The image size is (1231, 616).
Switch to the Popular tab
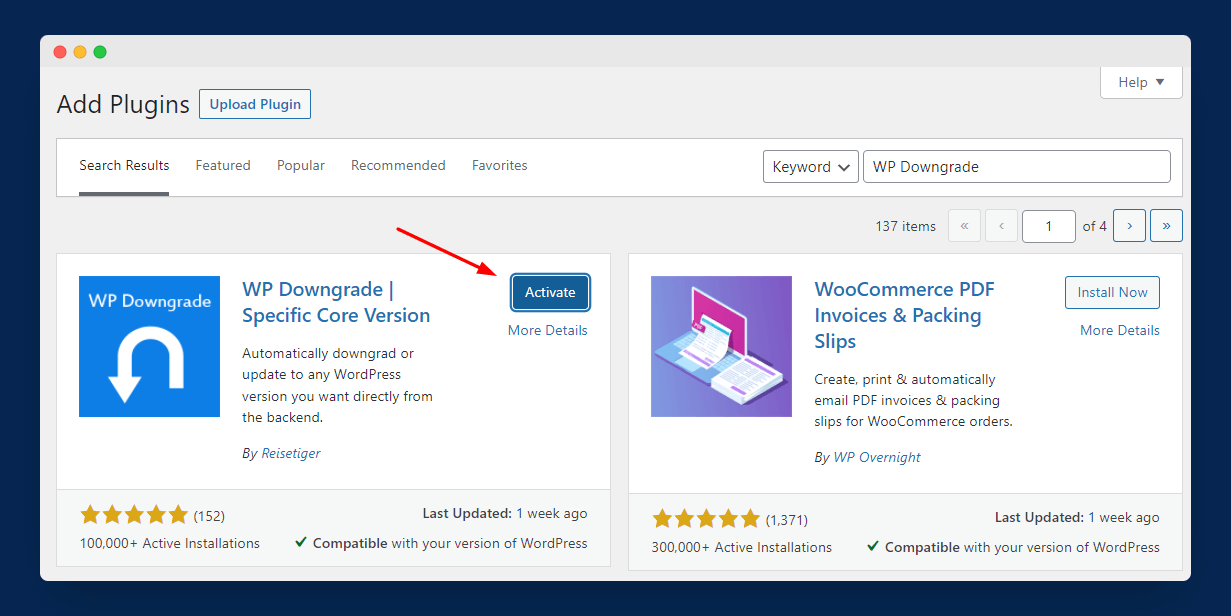click(301, 166)
